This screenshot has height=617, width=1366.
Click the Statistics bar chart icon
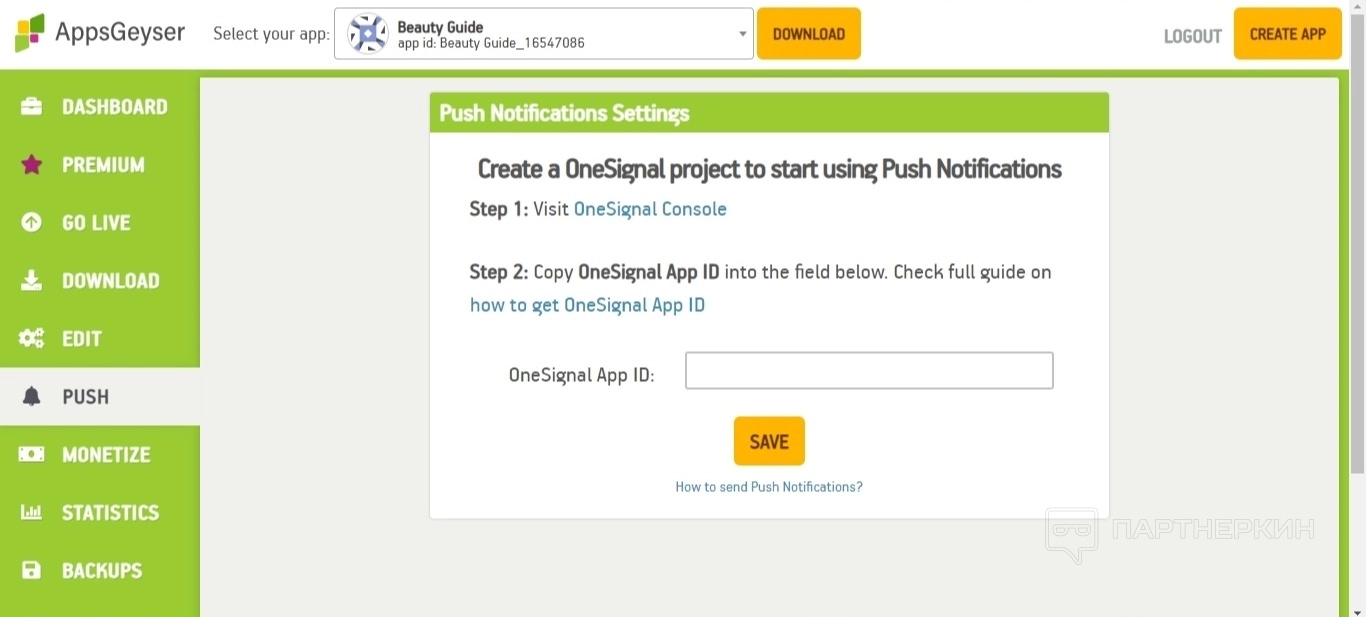[32, 513]
